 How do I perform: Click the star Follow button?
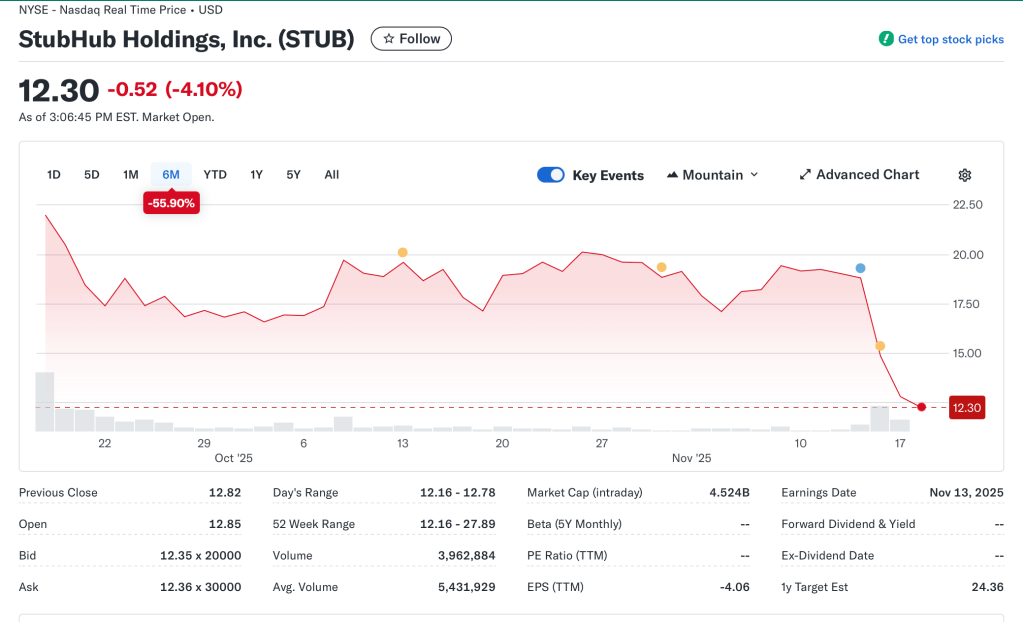(411, 39)
